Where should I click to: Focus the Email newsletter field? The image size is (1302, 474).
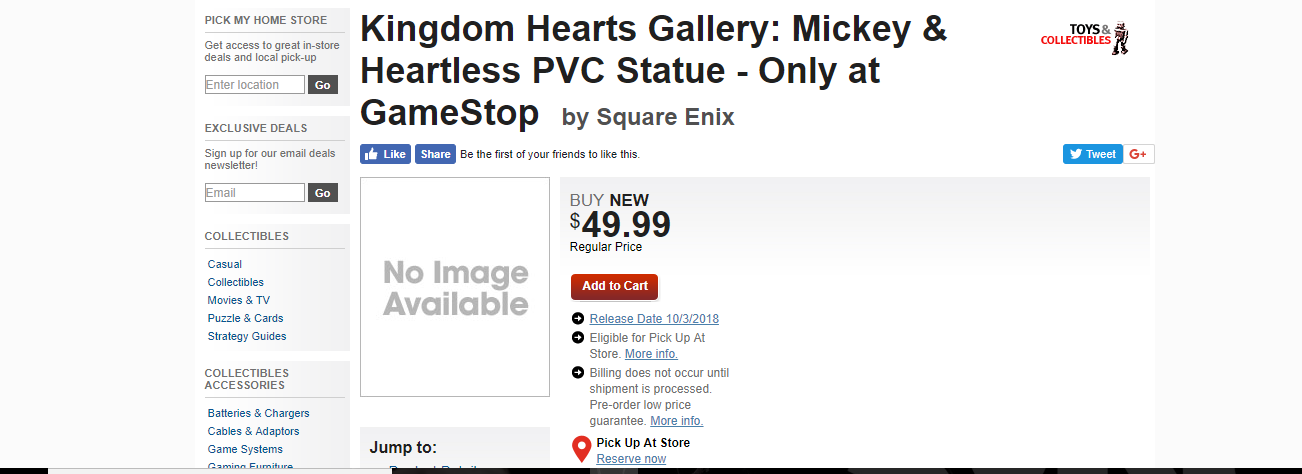click(x=255, y=193)
